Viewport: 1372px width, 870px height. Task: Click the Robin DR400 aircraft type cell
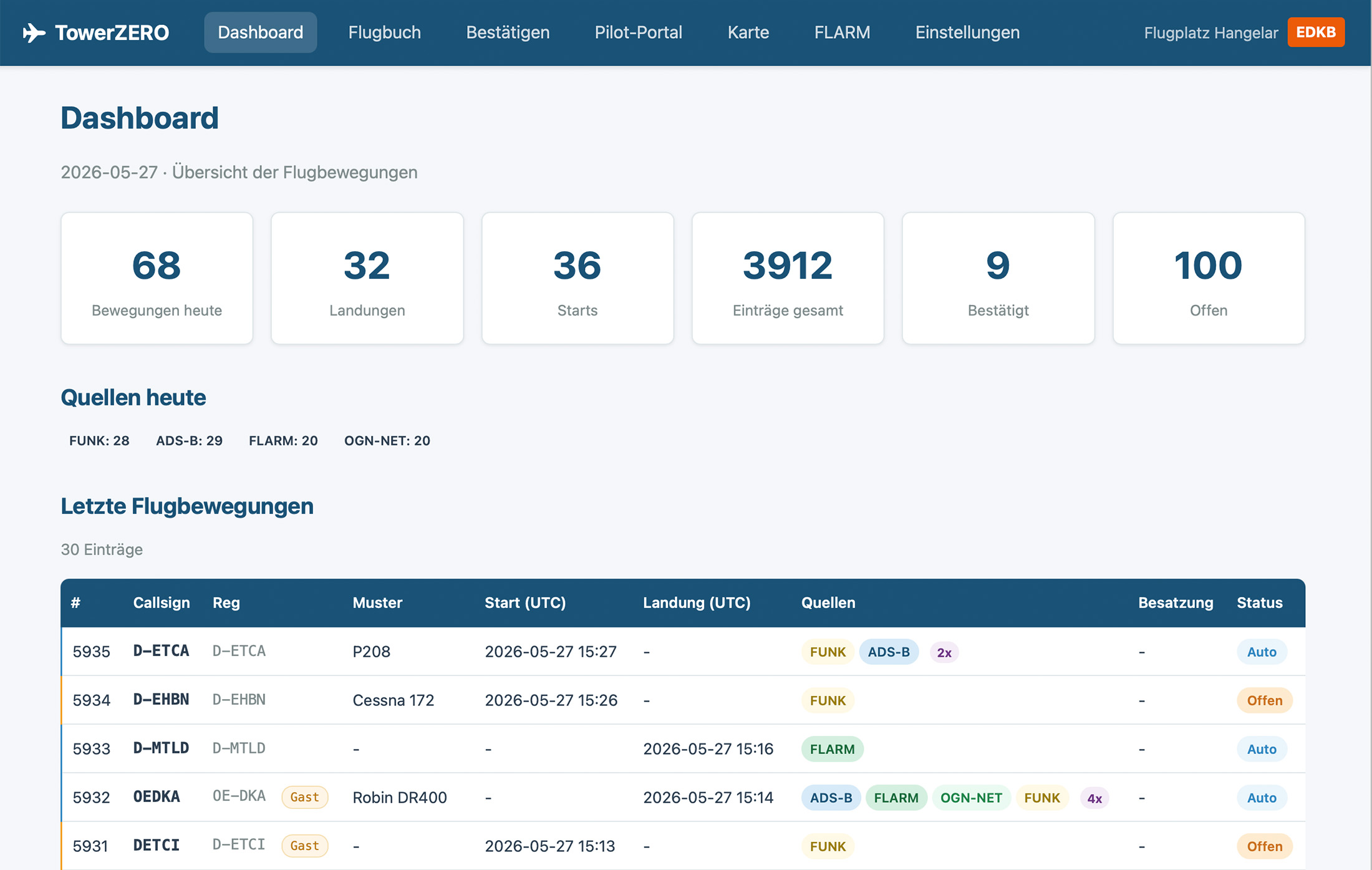coord(400,797)
